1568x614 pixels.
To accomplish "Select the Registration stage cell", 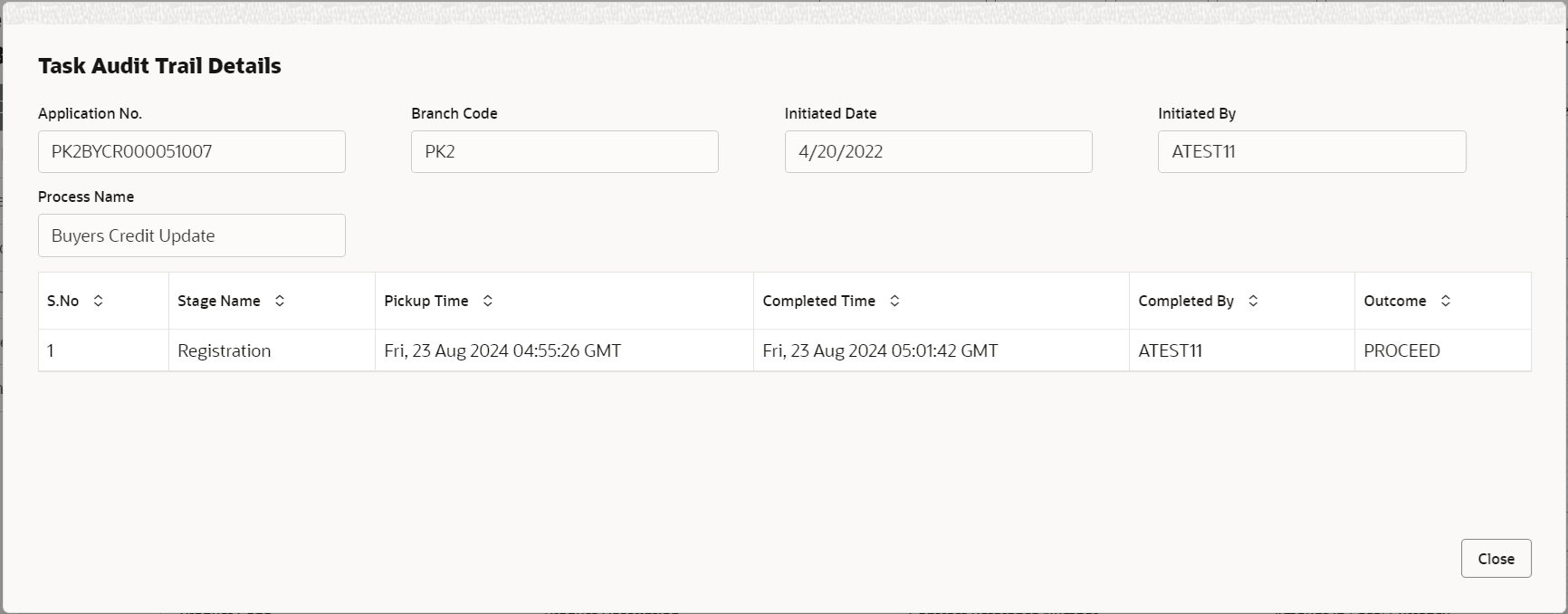I will [x=272, y=350].
